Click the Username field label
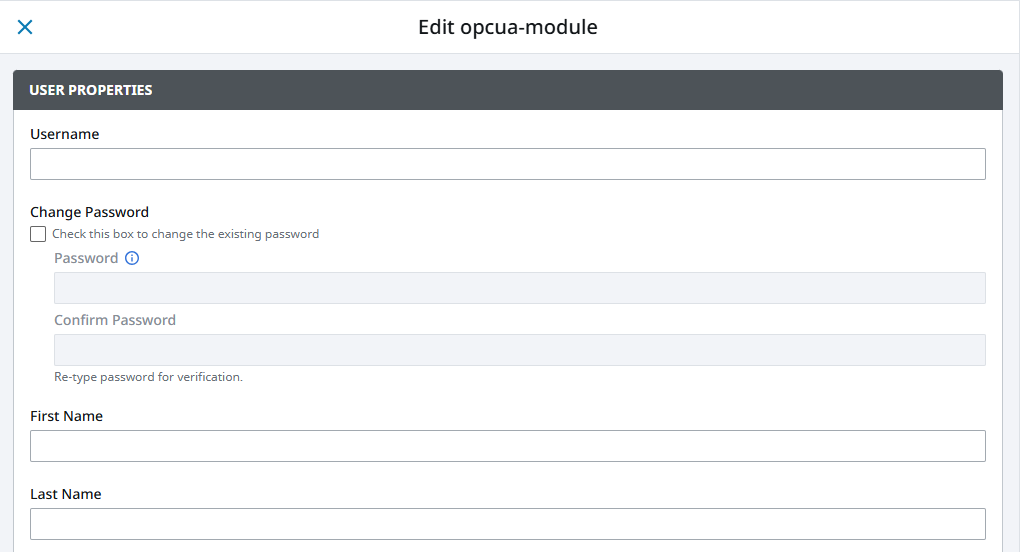Image resolution: width=1020 pixels, height=552 pixels. (x=64, y=134)
